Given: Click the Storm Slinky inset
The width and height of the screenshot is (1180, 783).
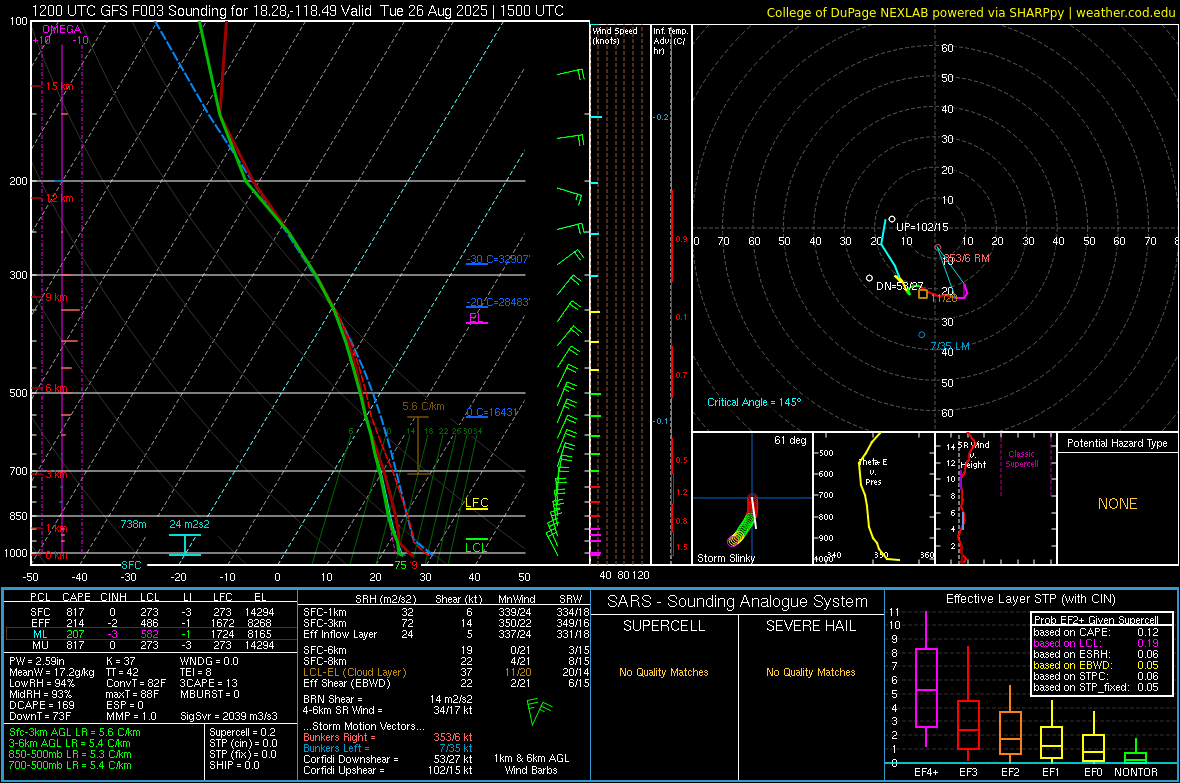Looking at the screenshot, I should click(x=752, y=498).
